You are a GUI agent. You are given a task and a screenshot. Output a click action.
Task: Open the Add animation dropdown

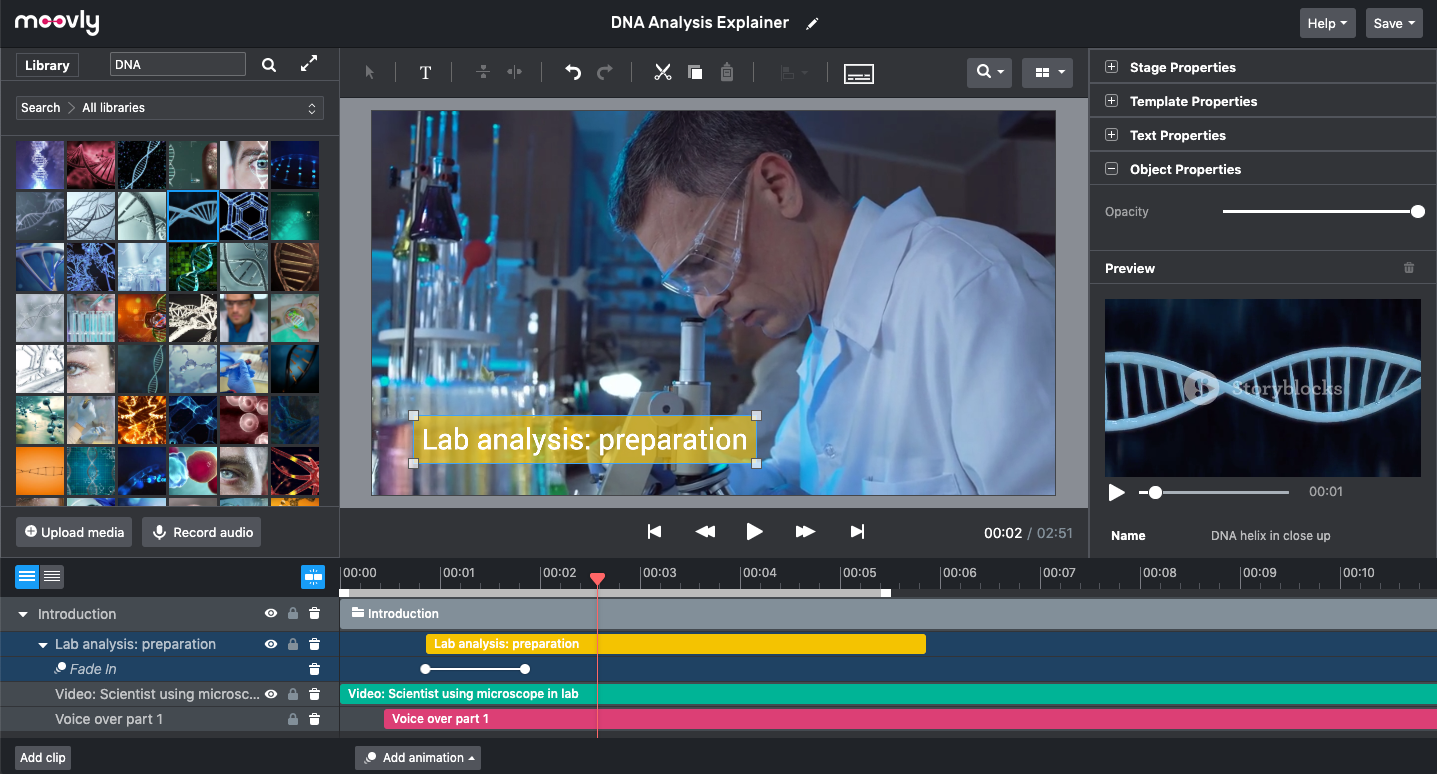tap(418, 758)
